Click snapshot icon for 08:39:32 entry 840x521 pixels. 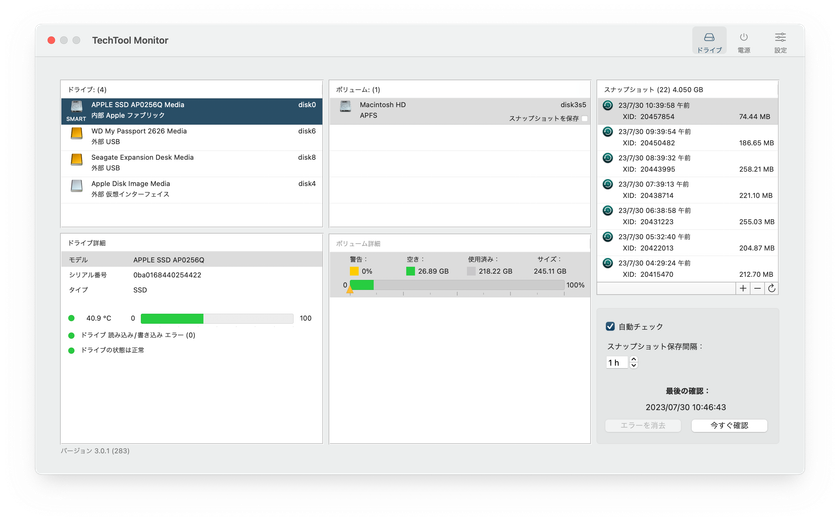click(x=608, y=157)
